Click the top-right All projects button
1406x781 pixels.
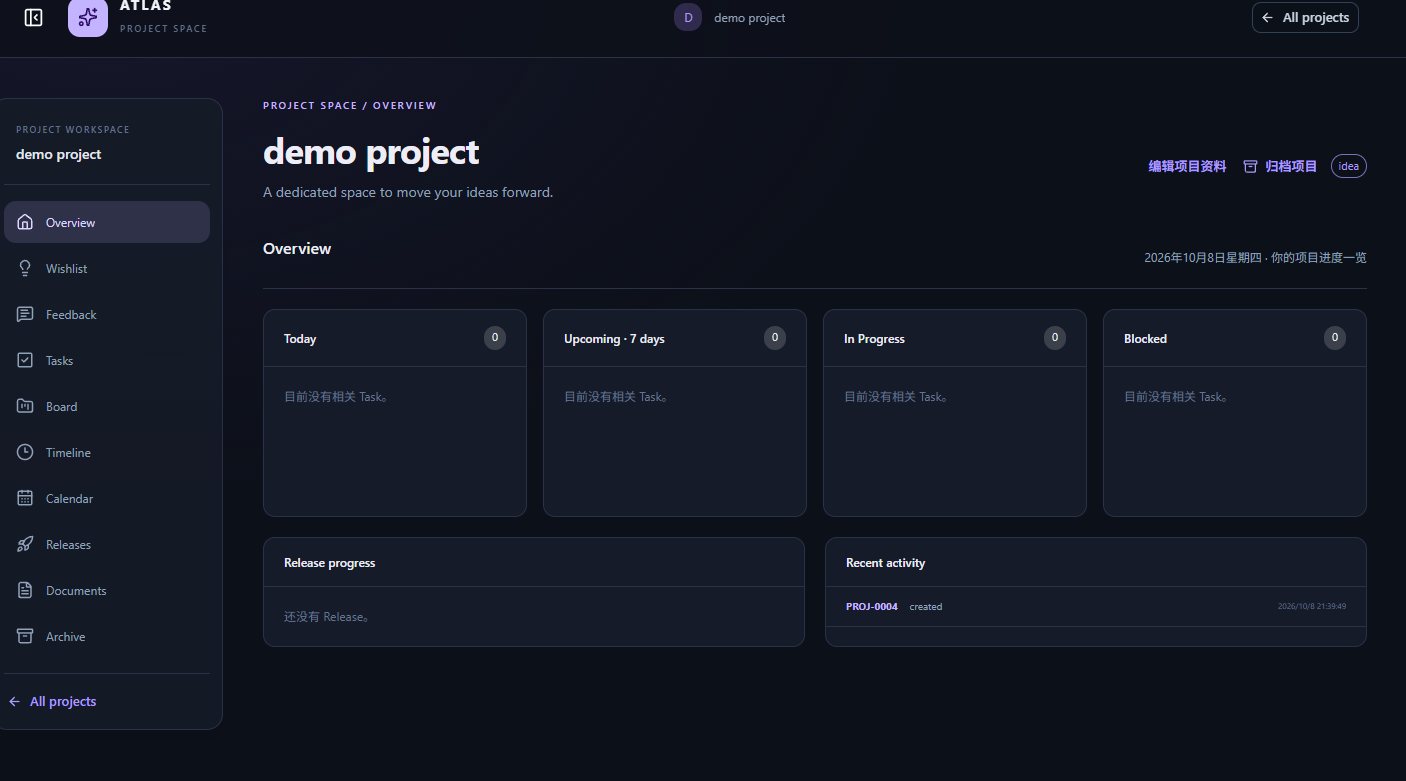pos(1305,17)
